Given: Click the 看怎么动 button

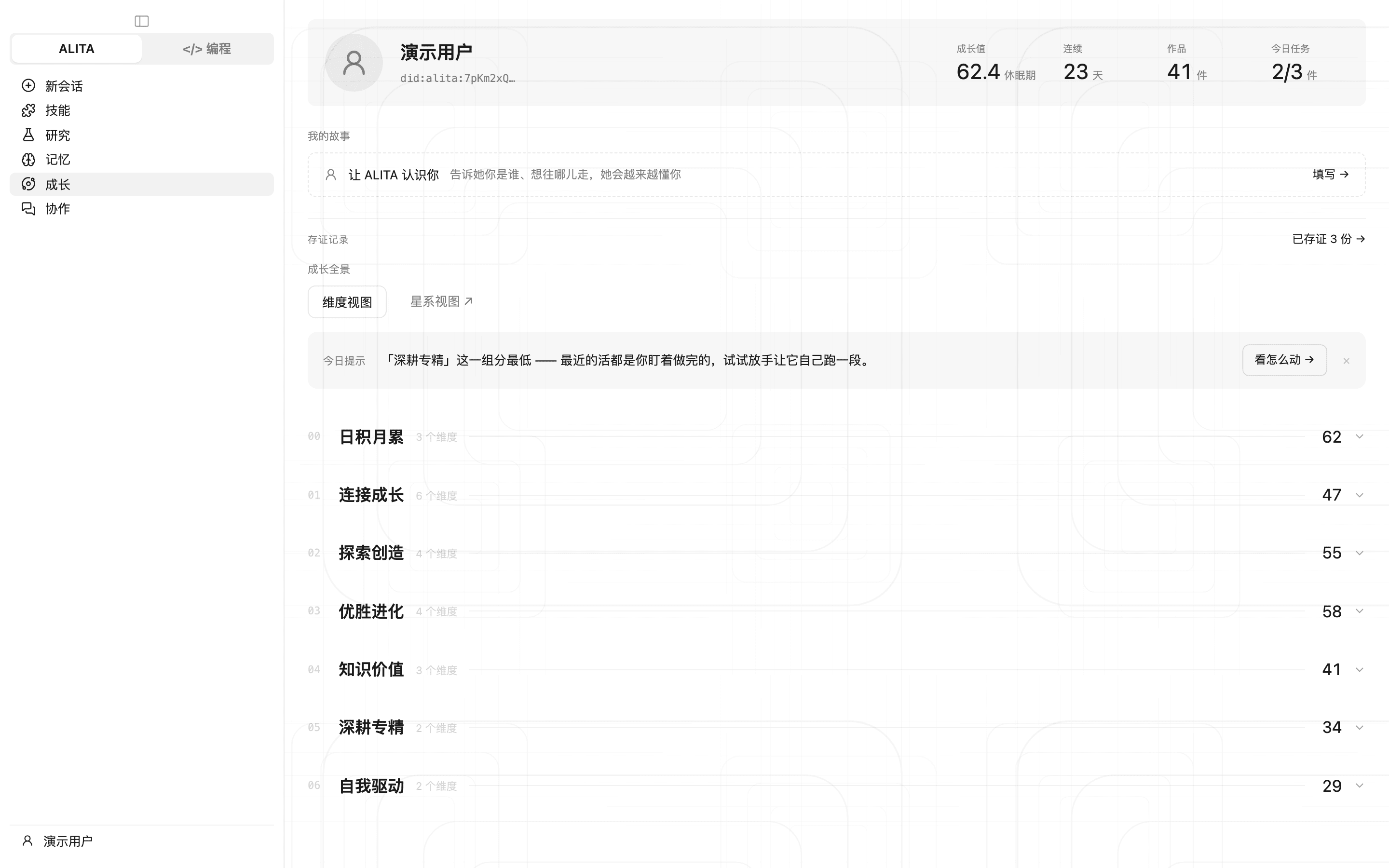Looking at the screenshot, I should click(x=1284, y=360).
